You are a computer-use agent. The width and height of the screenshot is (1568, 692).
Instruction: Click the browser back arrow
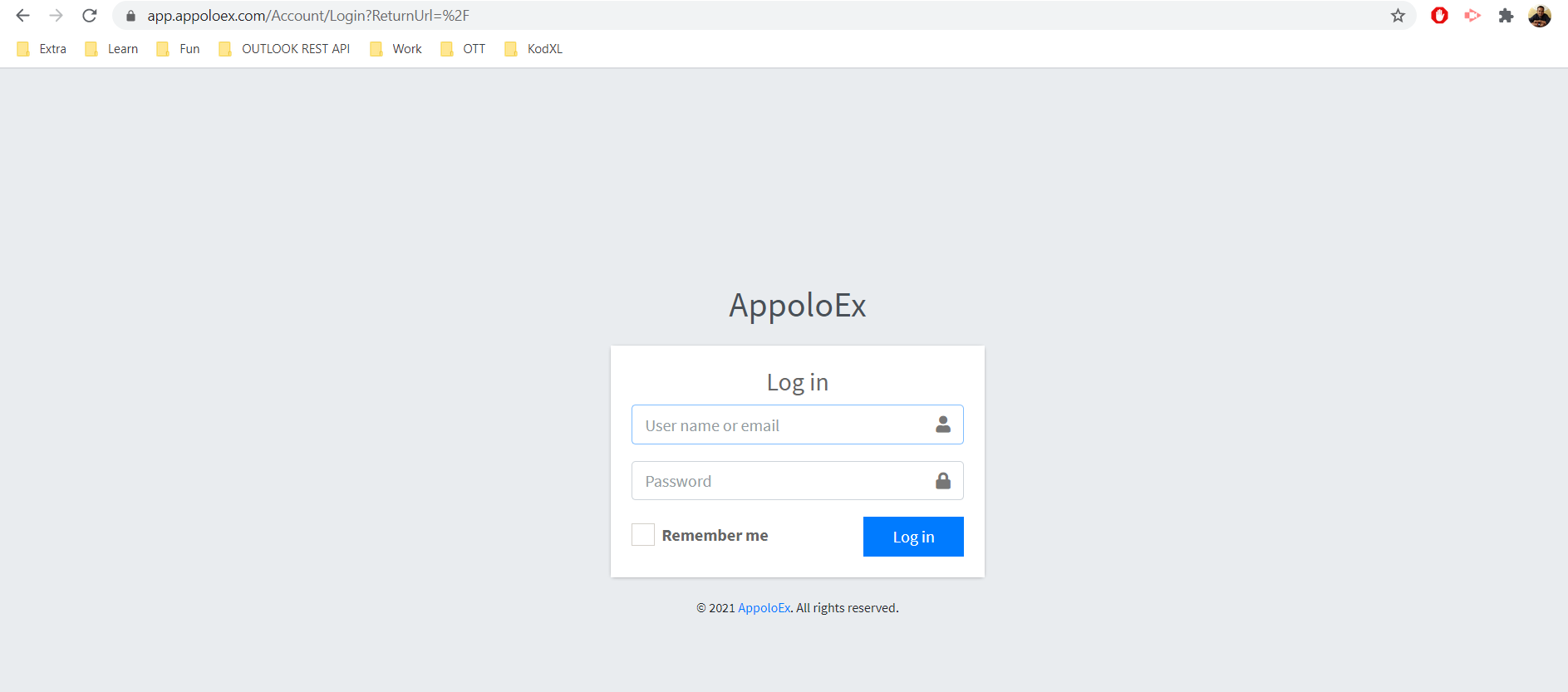[x=23, y=16]
